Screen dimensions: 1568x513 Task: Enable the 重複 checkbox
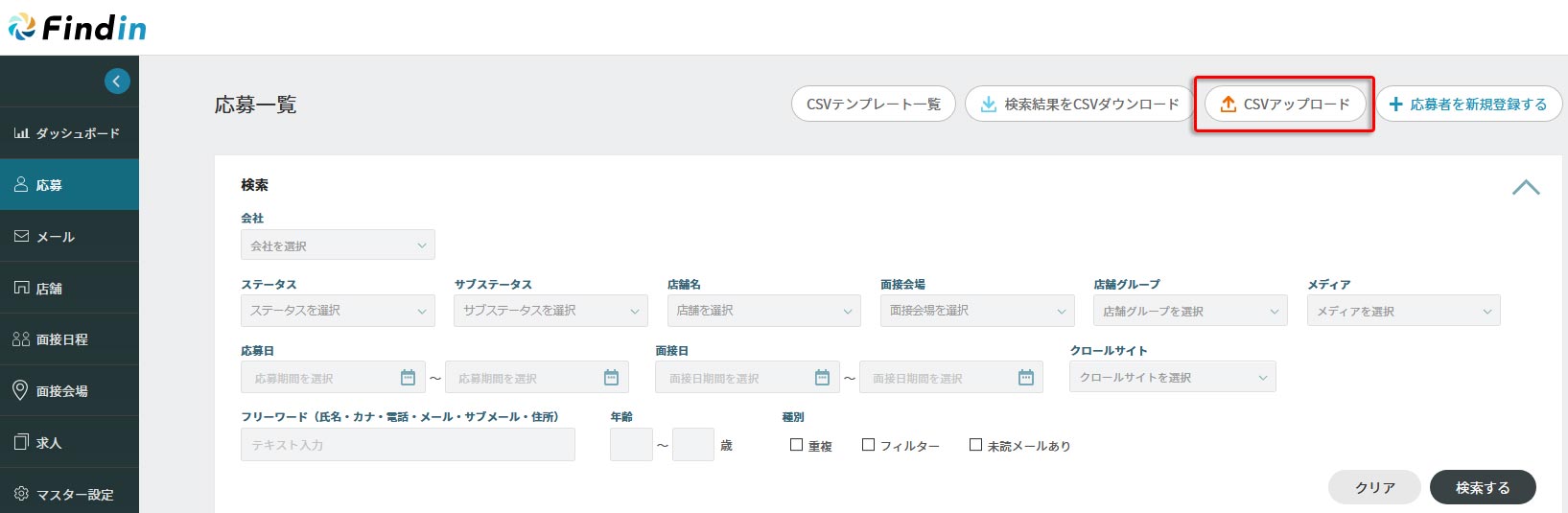[x=796, y=445]
